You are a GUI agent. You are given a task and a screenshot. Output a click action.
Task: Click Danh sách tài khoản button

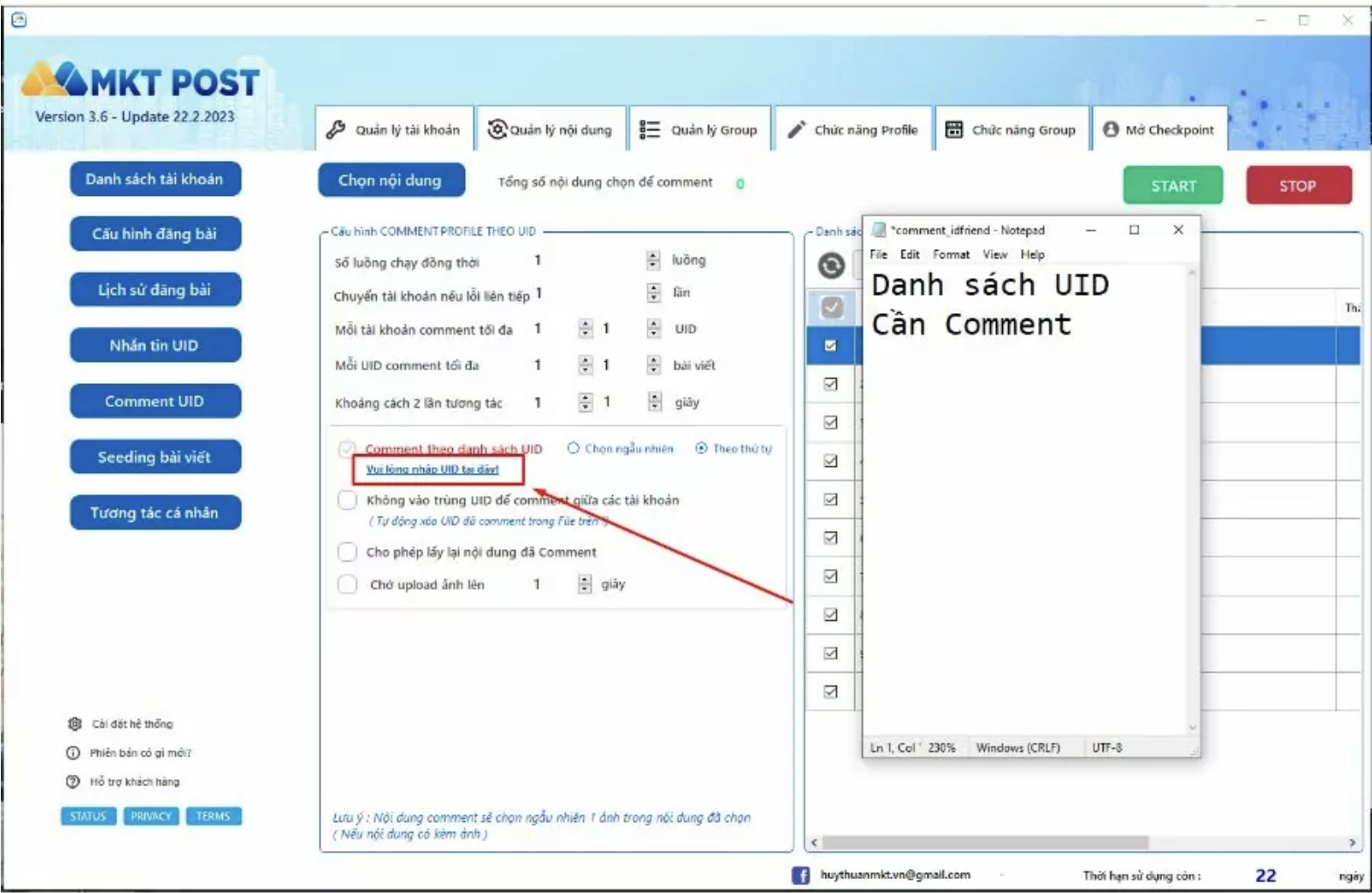[155, 179]
